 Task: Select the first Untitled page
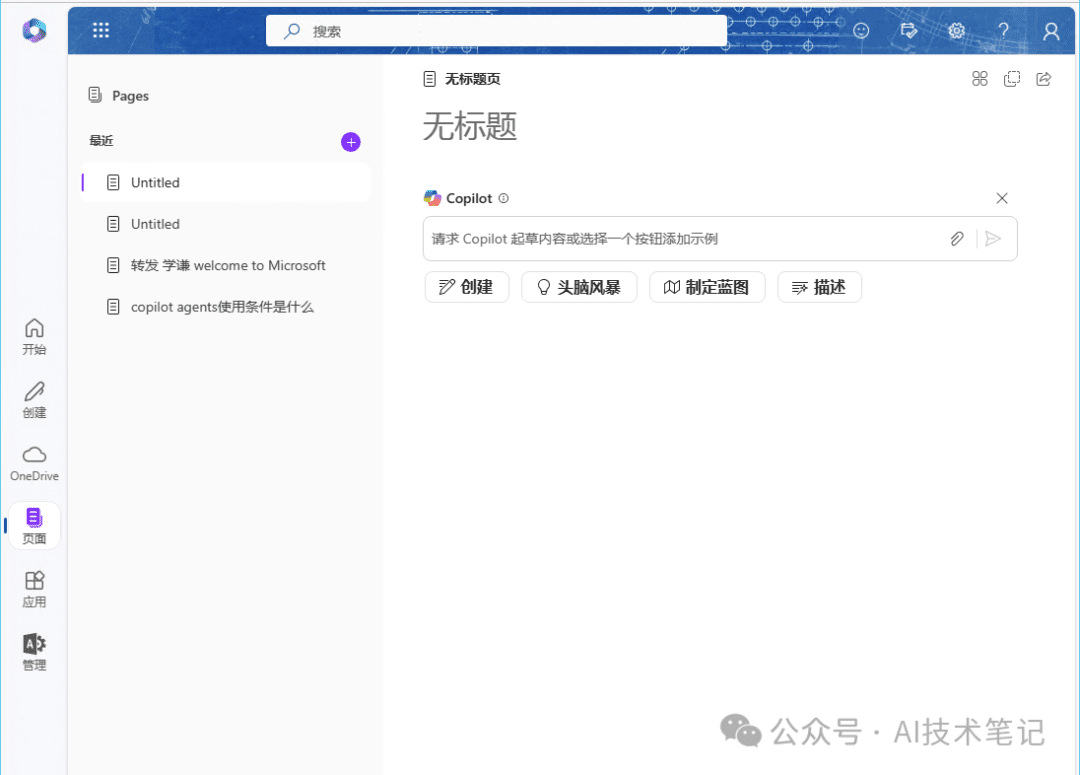225,183
